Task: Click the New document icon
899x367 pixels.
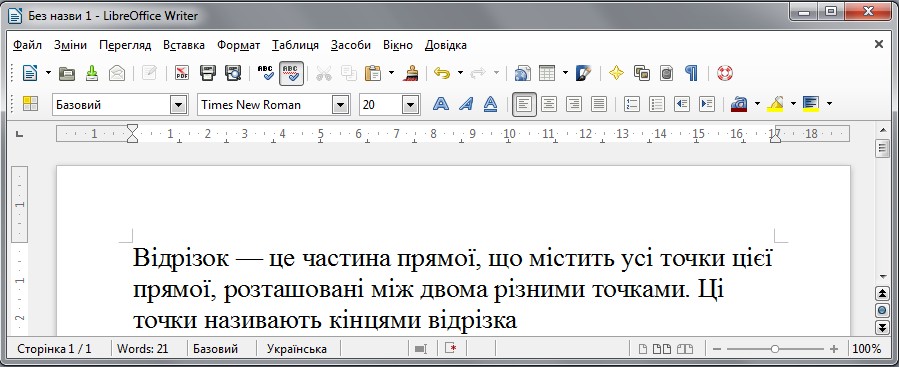Action: tap(30, 73)
